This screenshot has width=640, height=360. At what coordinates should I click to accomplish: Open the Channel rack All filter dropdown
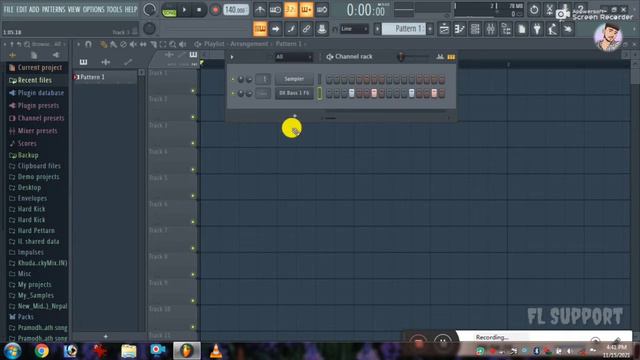293,57
